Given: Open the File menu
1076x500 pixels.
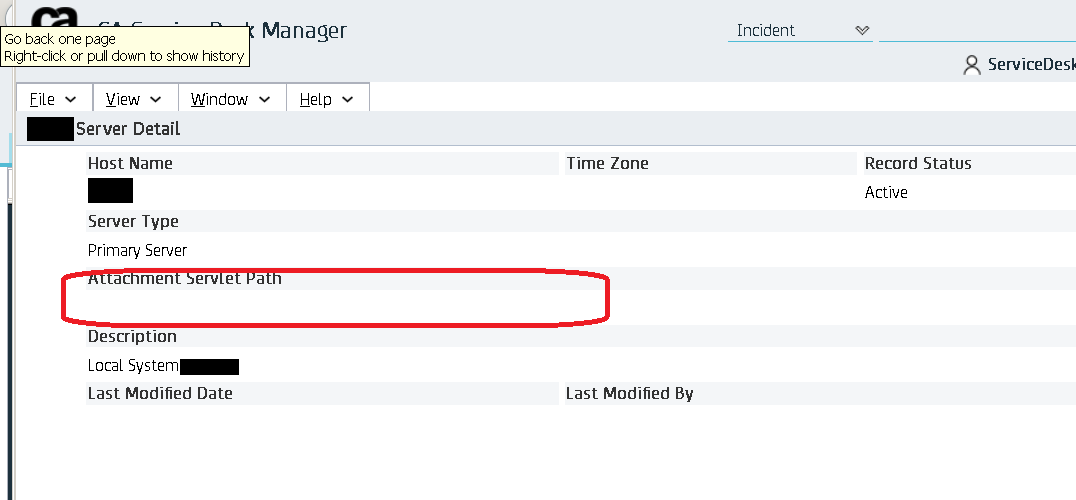Looking at the screenshot, I should point(53,99).
